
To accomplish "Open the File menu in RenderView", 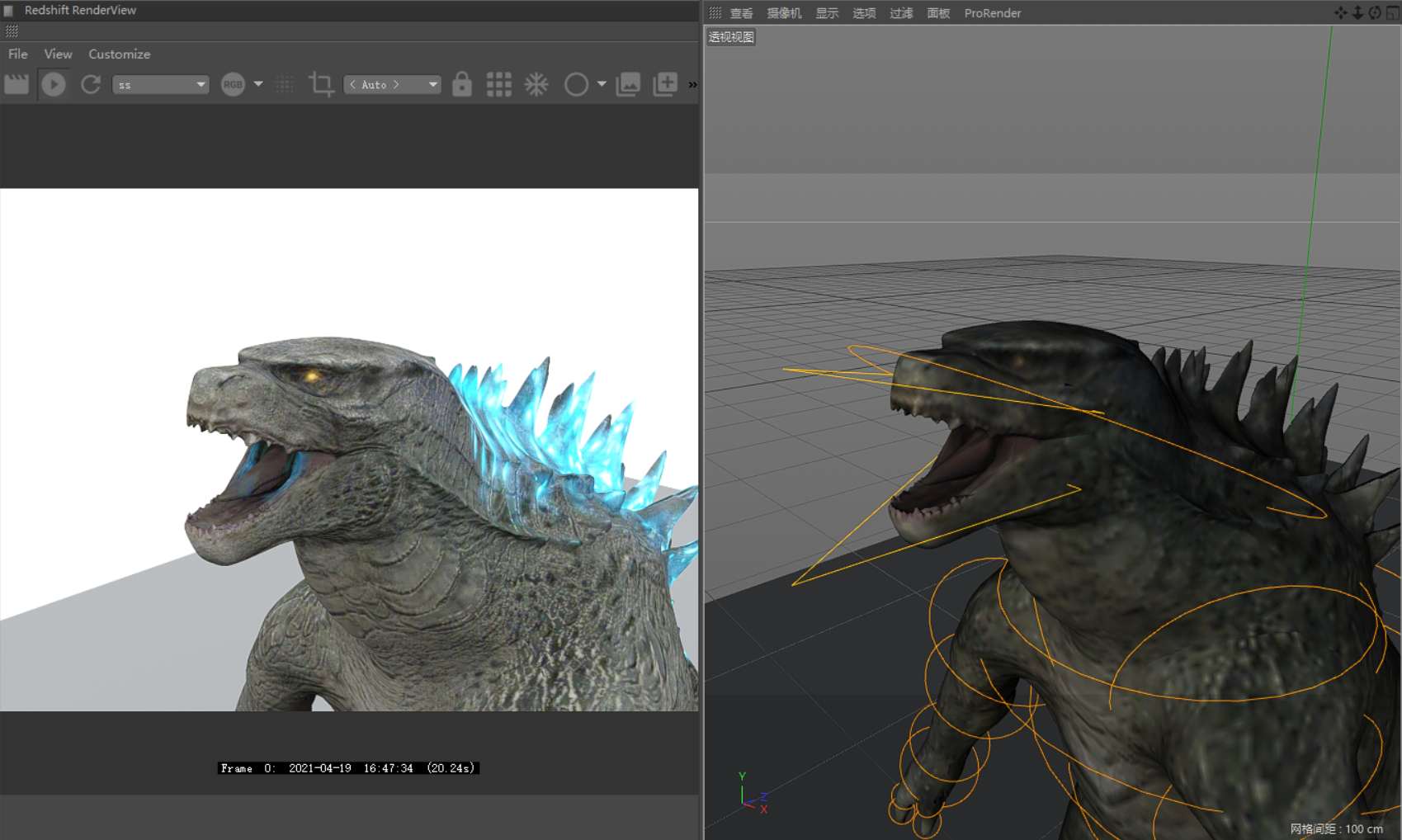I will click(18, 54).
